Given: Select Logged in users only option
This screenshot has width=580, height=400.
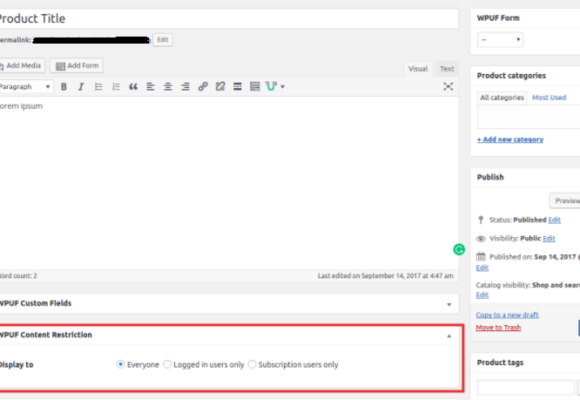Looking at the screenshot, I should click(167, 364).
